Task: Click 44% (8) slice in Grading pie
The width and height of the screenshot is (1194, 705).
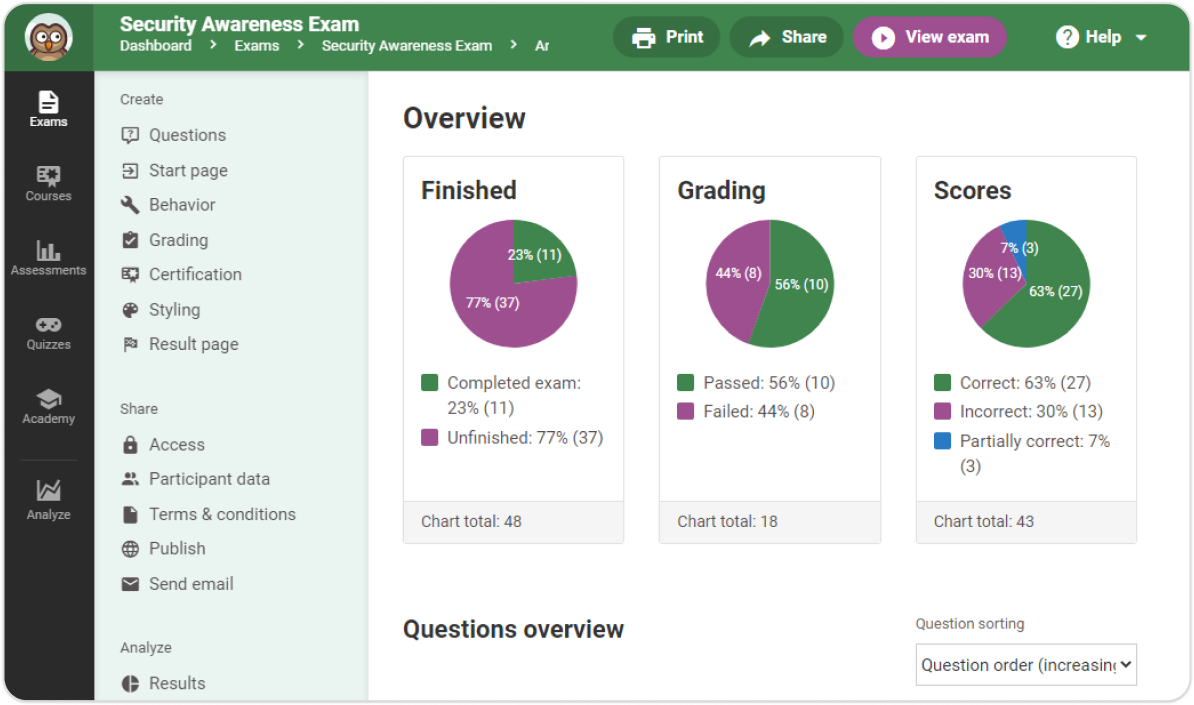Action: click(x=738, y=273)
